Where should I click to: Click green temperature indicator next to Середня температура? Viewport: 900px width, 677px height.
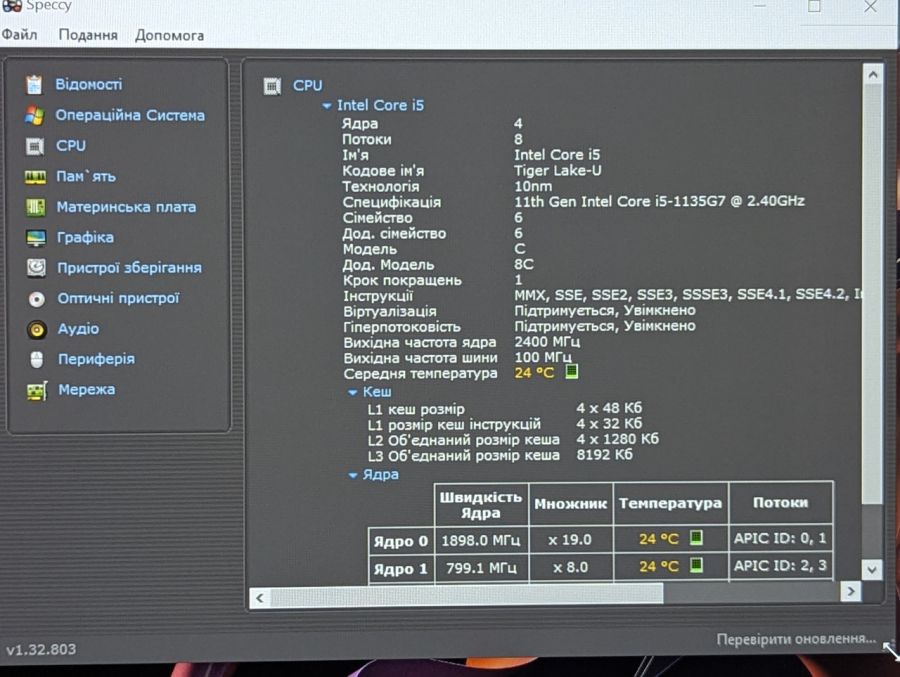click(571, 372)
